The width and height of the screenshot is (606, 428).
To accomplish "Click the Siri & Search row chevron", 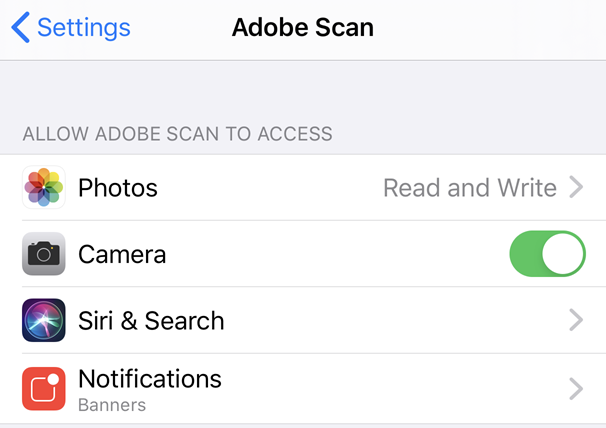I will [576, 320].
